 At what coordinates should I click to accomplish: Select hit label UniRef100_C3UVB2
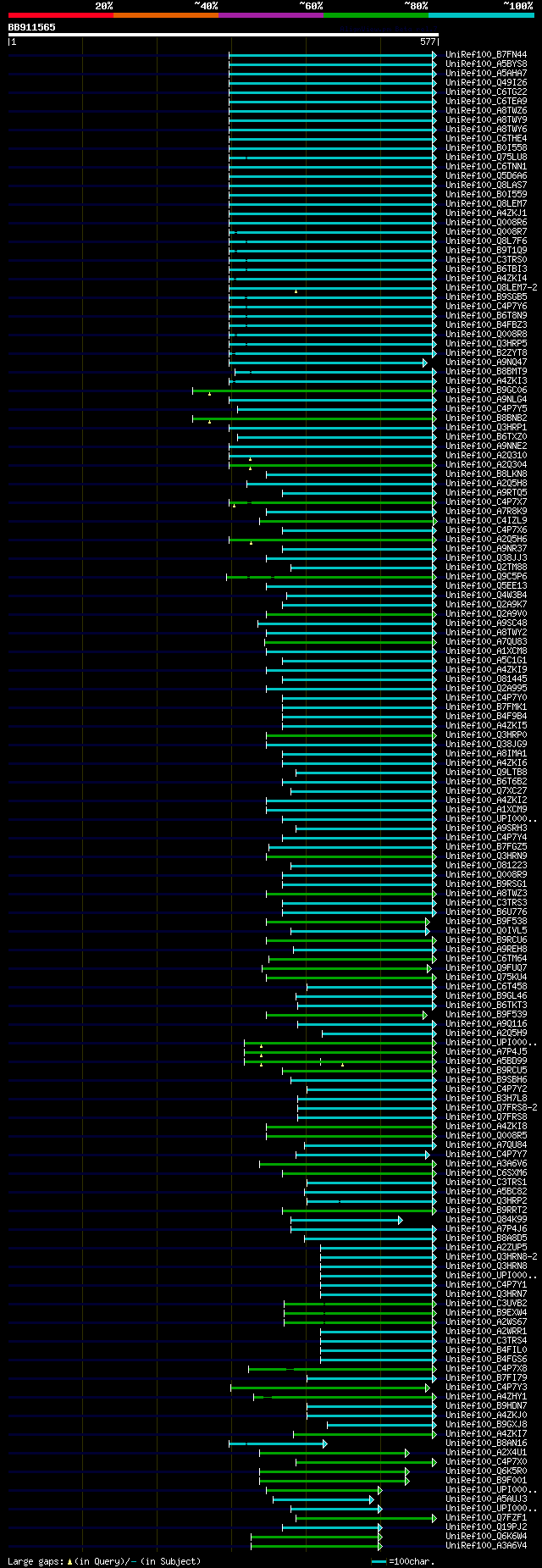click(x=486, y=1304)
